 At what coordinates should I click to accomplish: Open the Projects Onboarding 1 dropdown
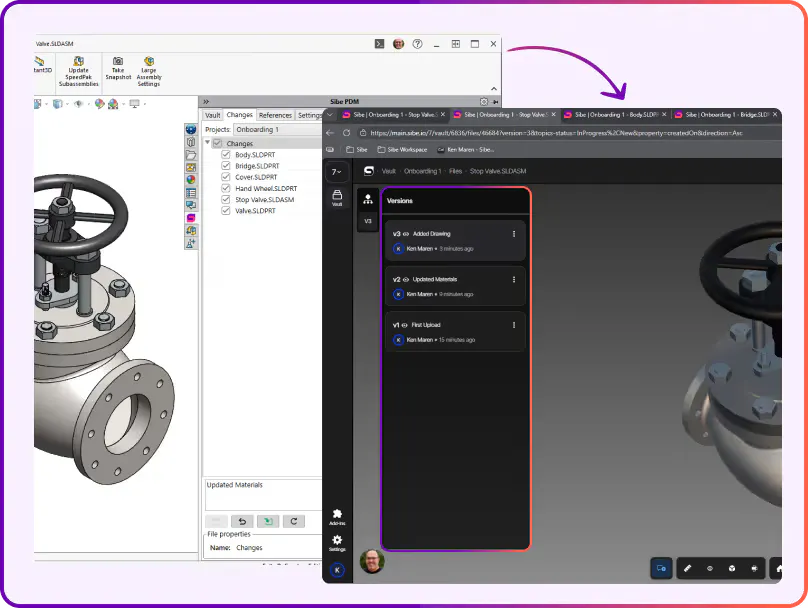(x=278, y=129)
